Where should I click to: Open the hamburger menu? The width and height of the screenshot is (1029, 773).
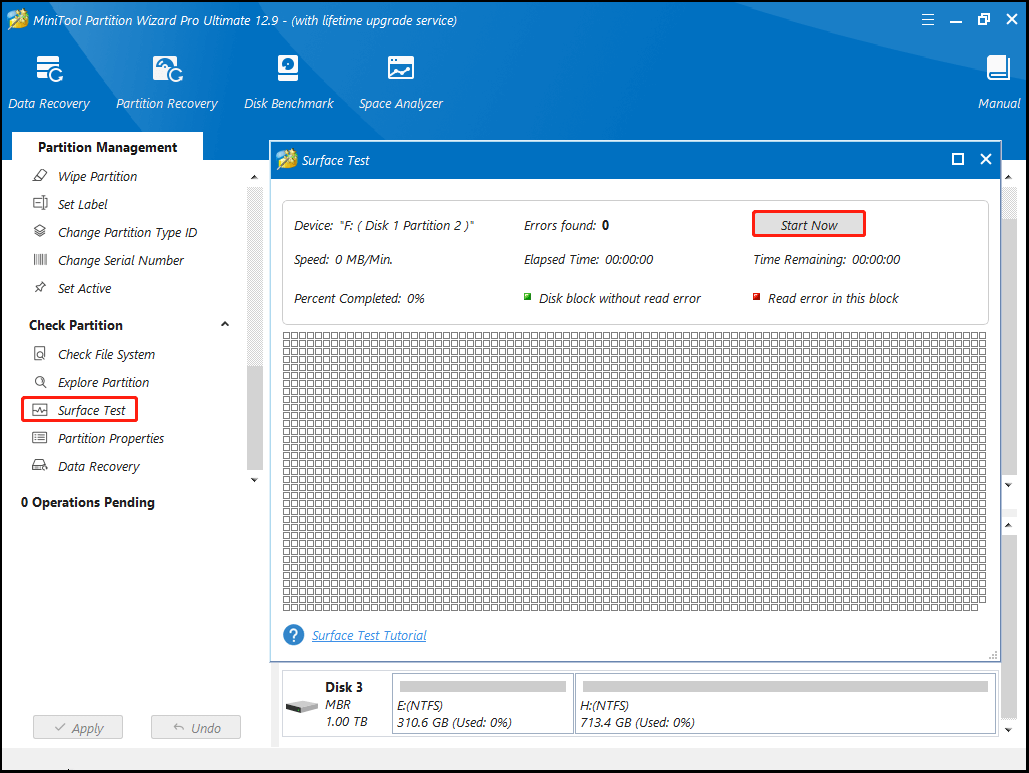928,18
